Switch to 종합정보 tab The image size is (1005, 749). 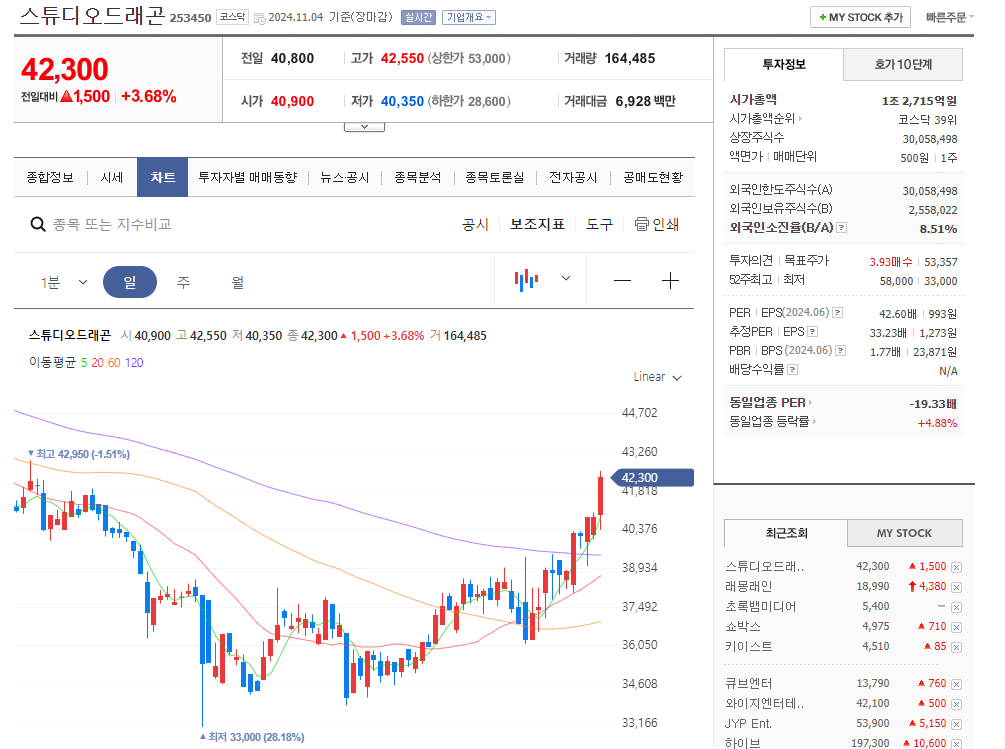50,177
